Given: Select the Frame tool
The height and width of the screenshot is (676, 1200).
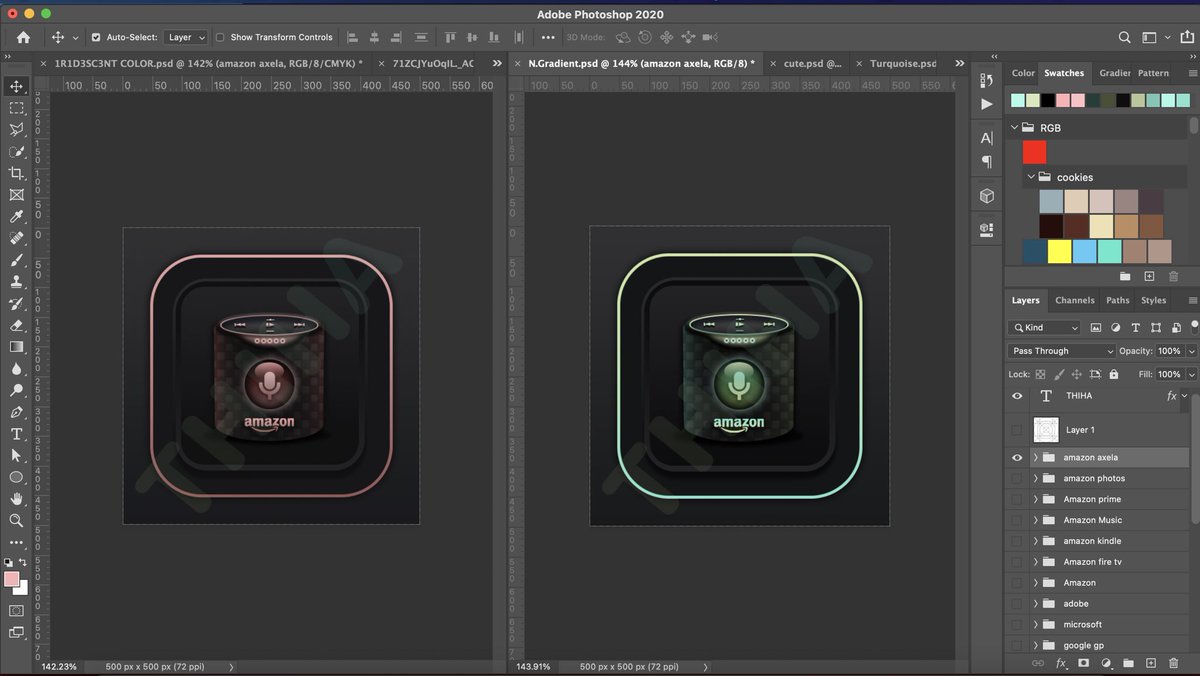Looking at the screenshot, I should pos(17,195).
